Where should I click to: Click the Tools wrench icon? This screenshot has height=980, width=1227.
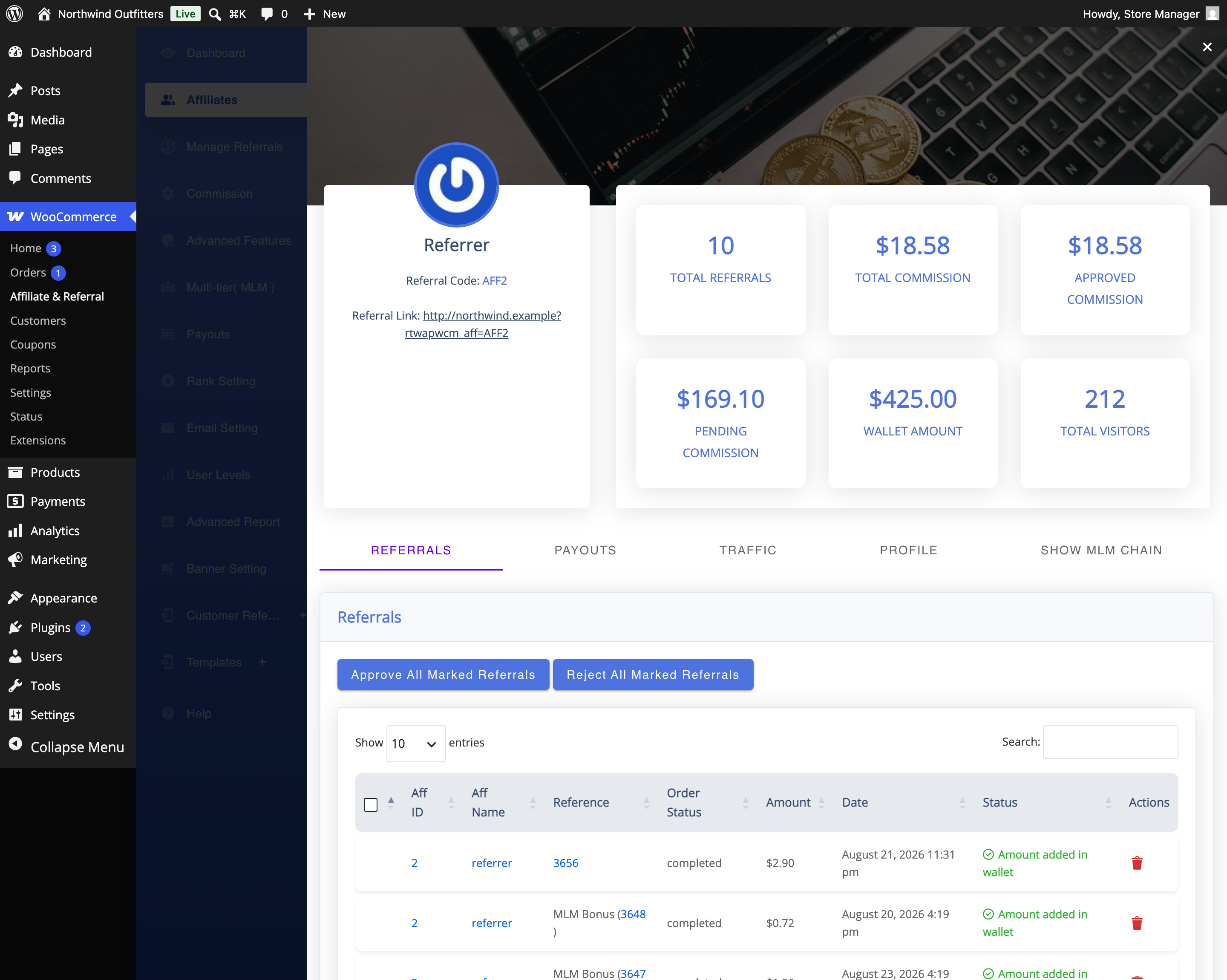click(15, 685)
